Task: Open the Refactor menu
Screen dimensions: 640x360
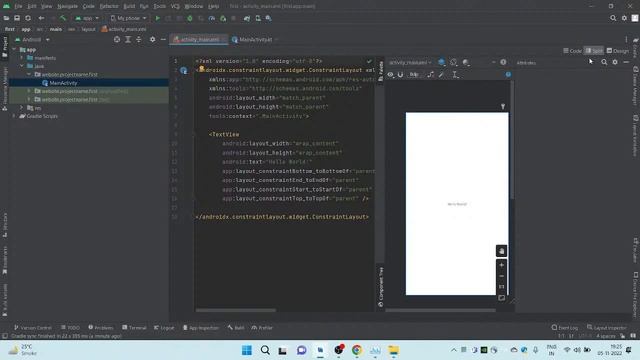Action: (109, 6)
